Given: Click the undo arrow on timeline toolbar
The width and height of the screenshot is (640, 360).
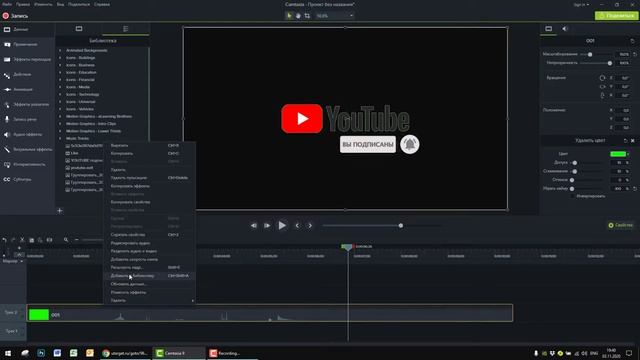Looking at the screenshot, I should 4,240.
